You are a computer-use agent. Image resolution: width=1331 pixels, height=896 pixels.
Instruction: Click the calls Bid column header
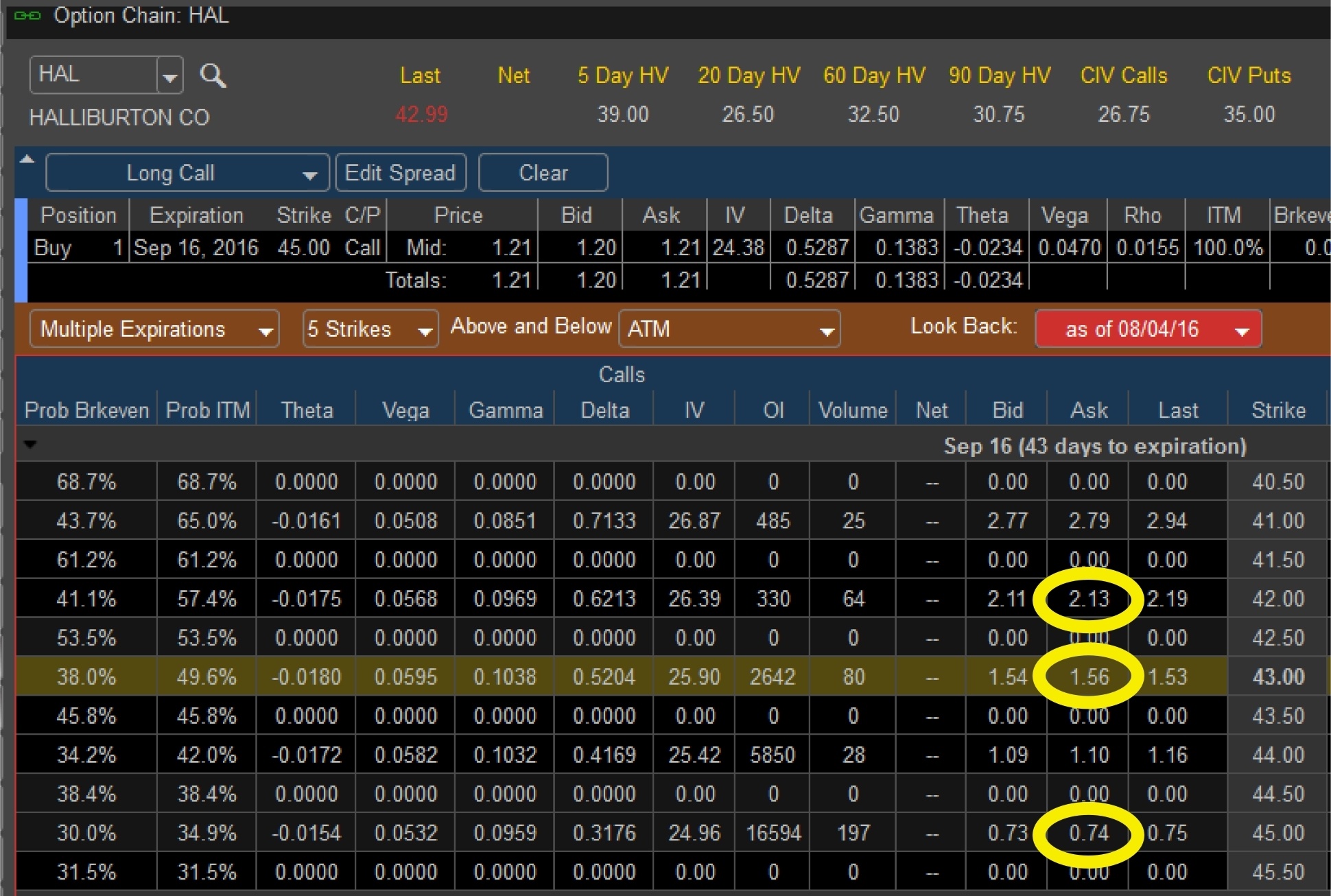pyautogui.click(x=1007, y=410)
